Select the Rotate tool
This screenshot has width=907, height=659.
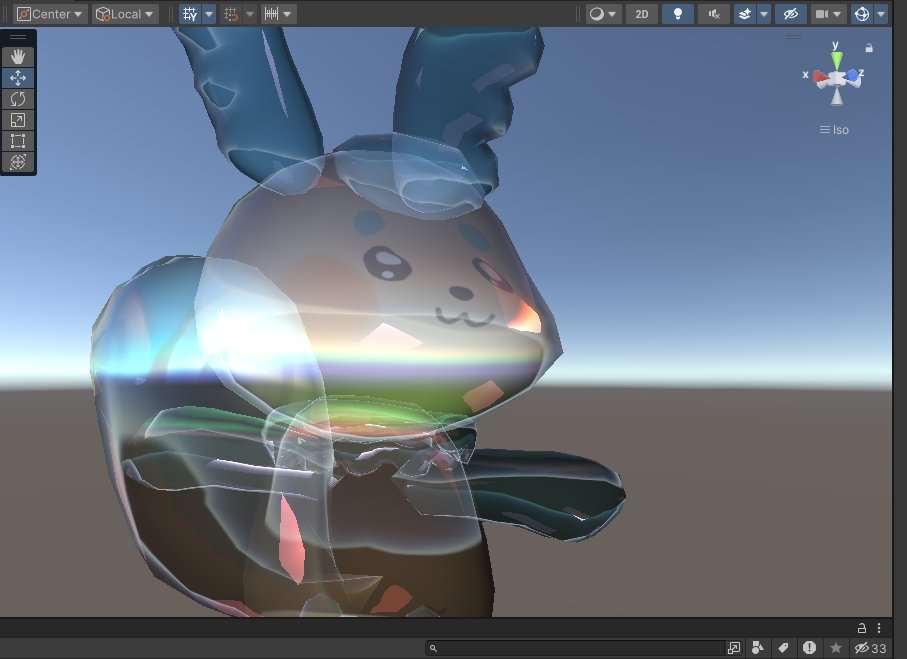[x=18, y=99]
